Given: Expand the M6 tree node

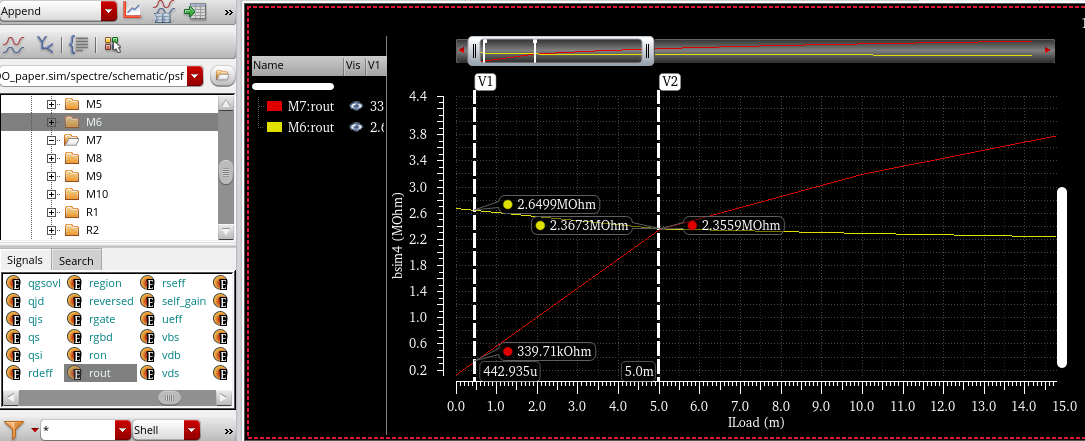Looking at the screenshot, I should (51, 123).
